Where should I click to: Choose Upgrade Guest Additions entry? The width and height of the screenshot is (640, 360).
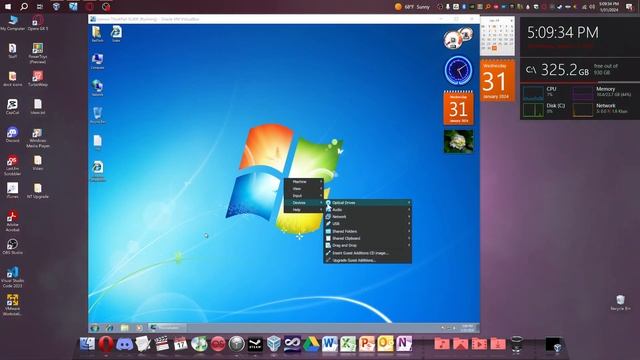pyautogui.click(x=367, y=260)
